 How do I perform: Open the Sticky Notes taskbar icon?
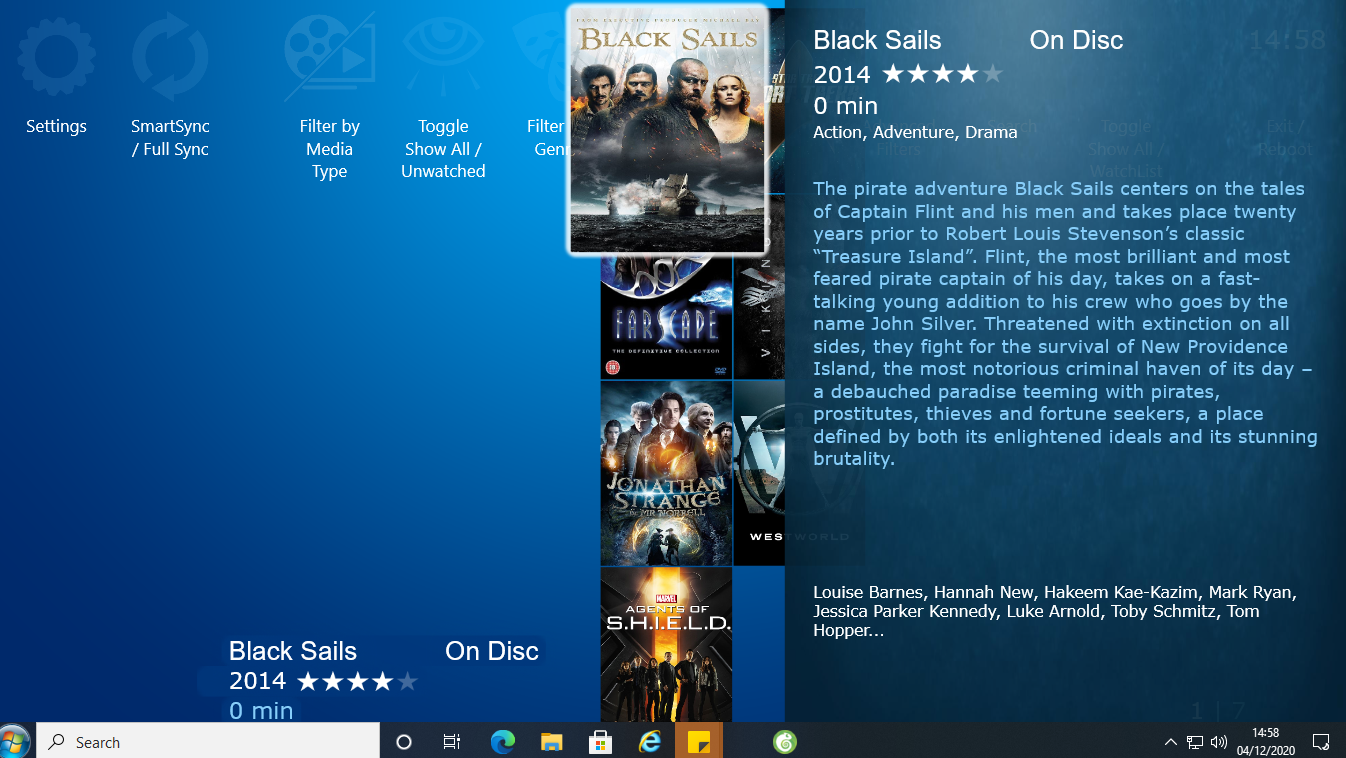(x=699, y=742)
